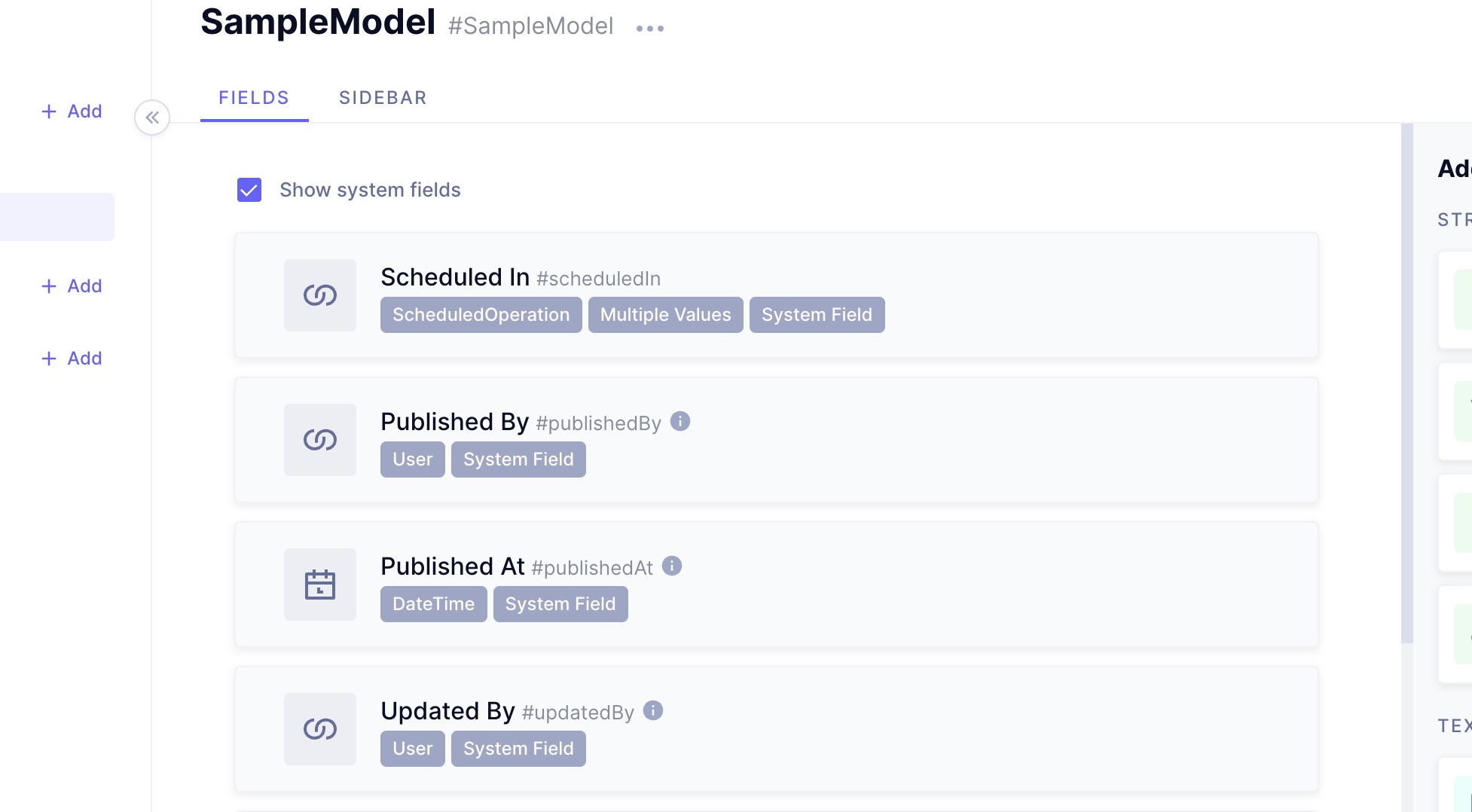
Task: Open info tooltip beside #publishedBy
Action: tap(680, 422)
